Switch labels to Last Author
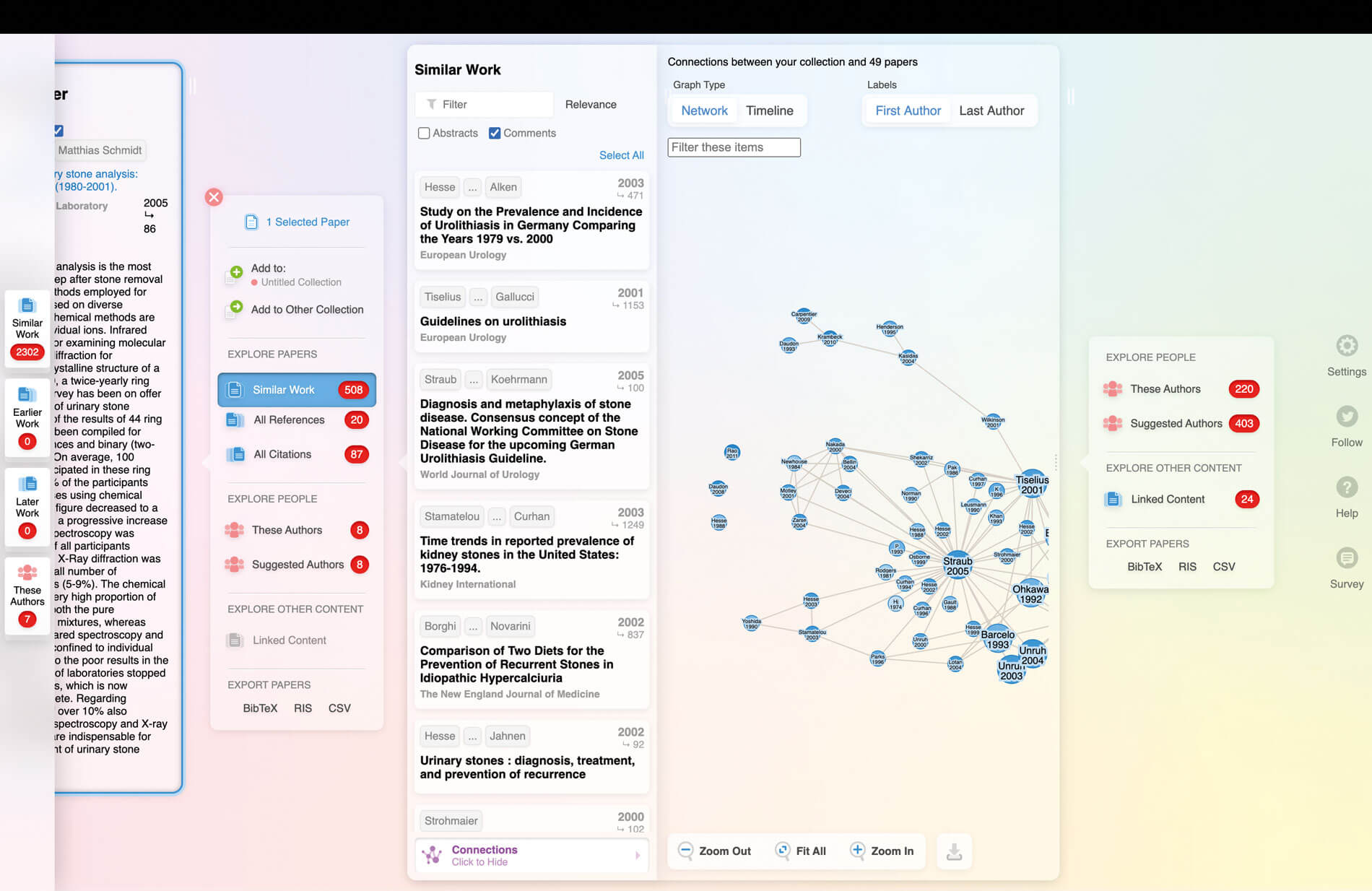This screenshot has height=891, width=1372. pyautogui.click(x=991, y=110)
